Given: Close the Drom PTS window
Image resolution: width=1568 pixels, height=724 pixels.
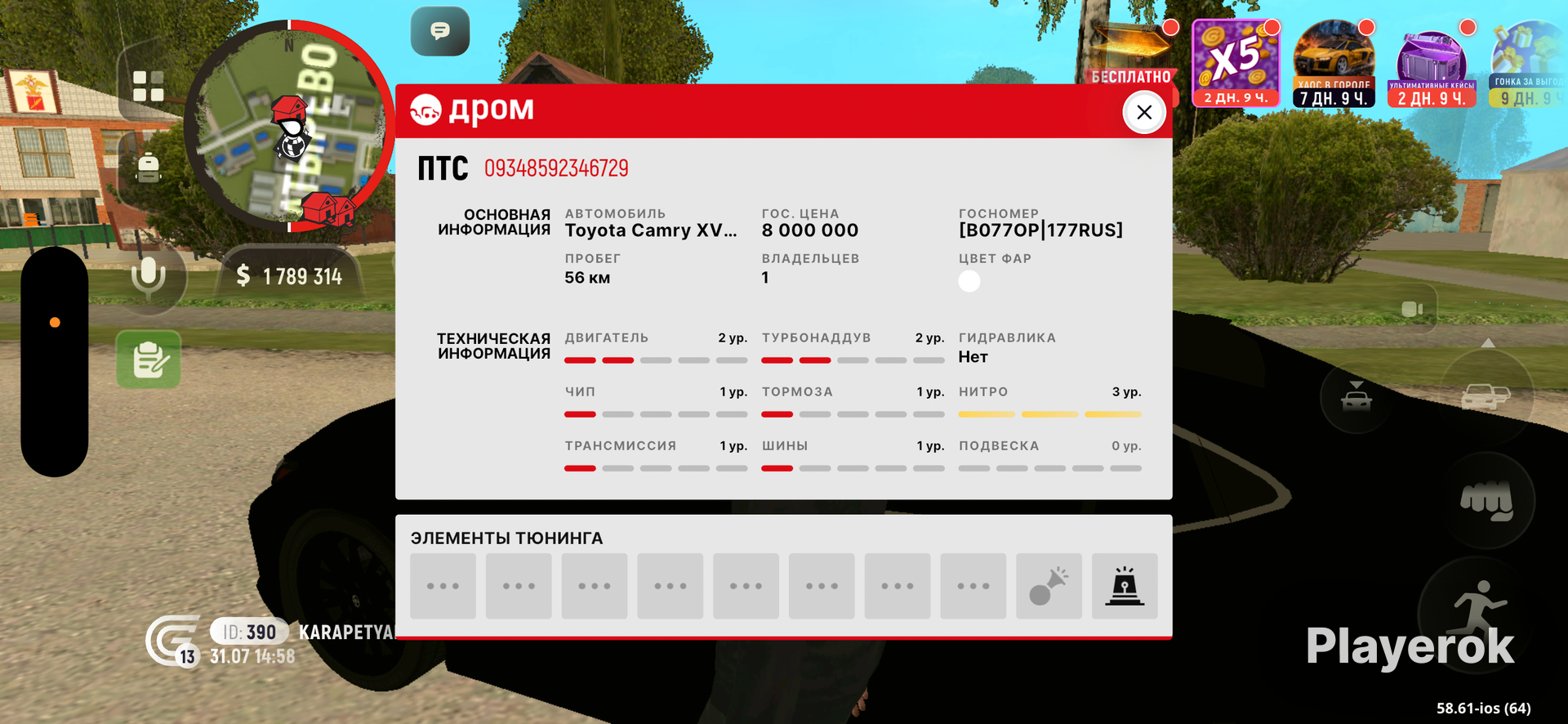Looking at the screenshot, I should coord(1144,112).
